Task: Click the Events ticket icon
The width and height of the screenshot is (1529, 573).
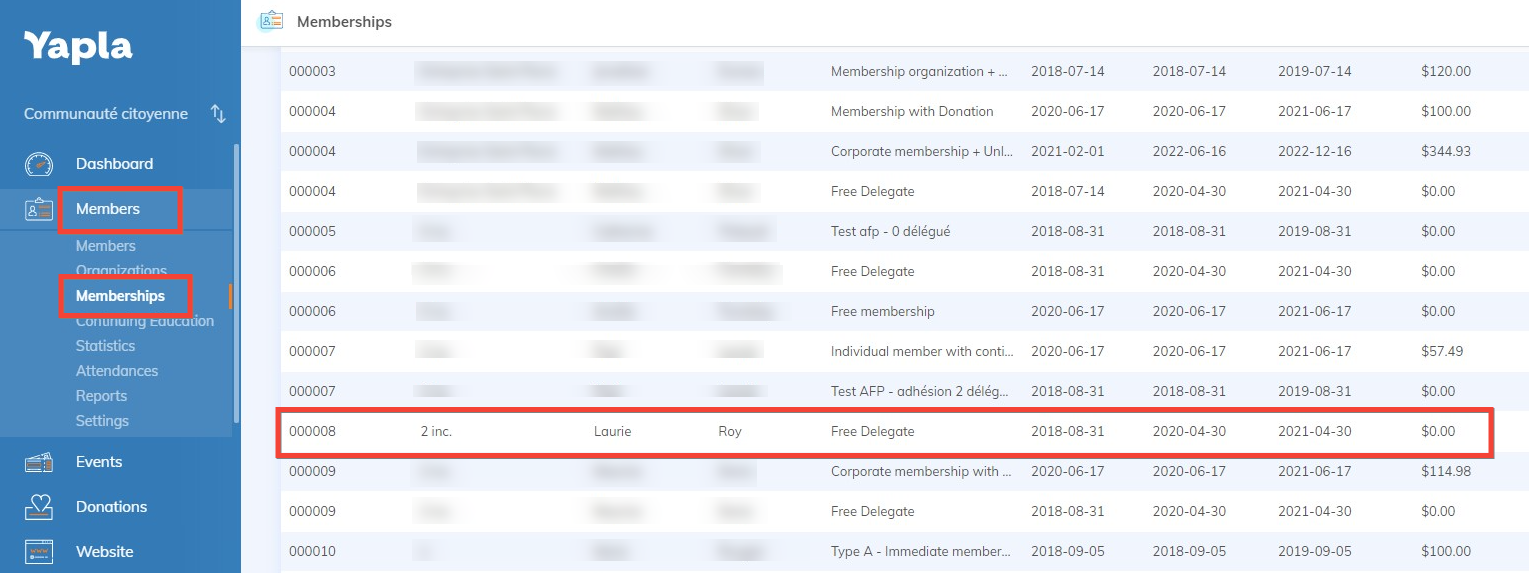Action: point(38,462)
